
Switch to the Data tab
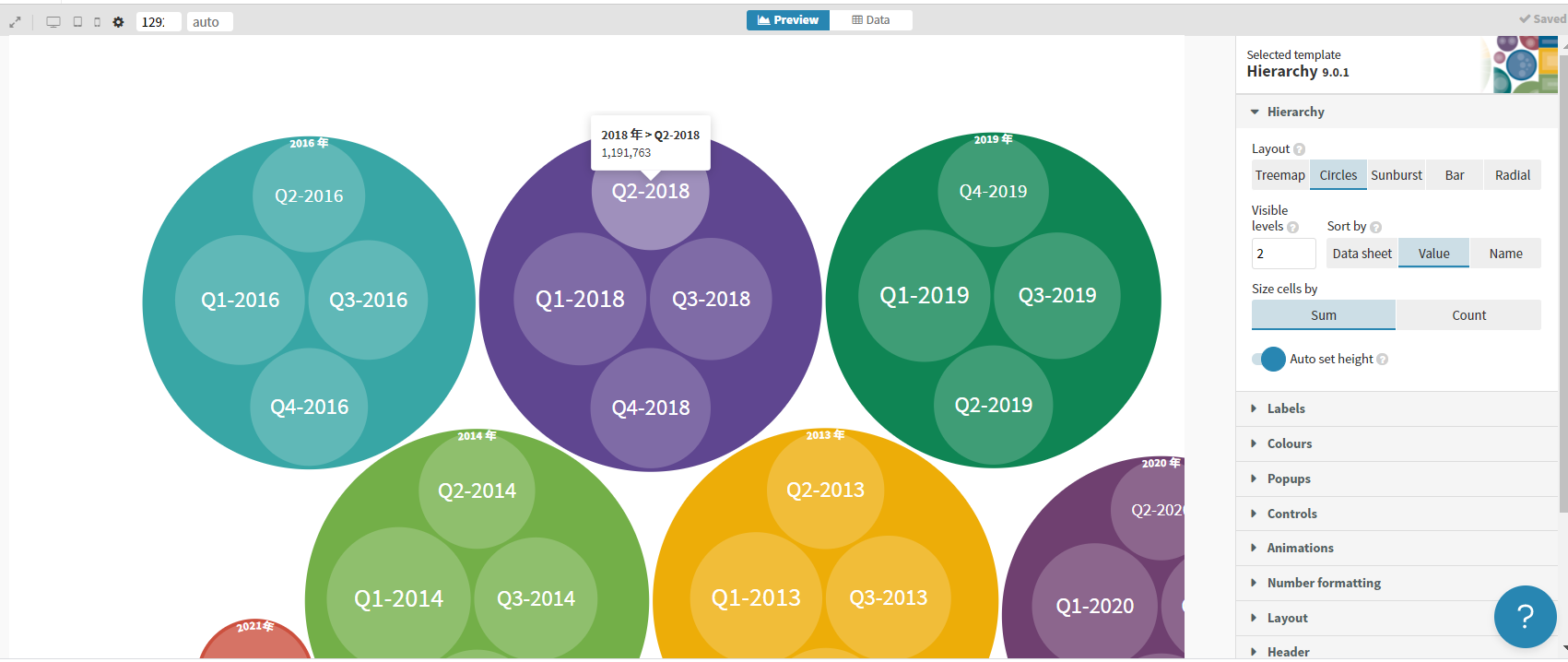[871, 20]
